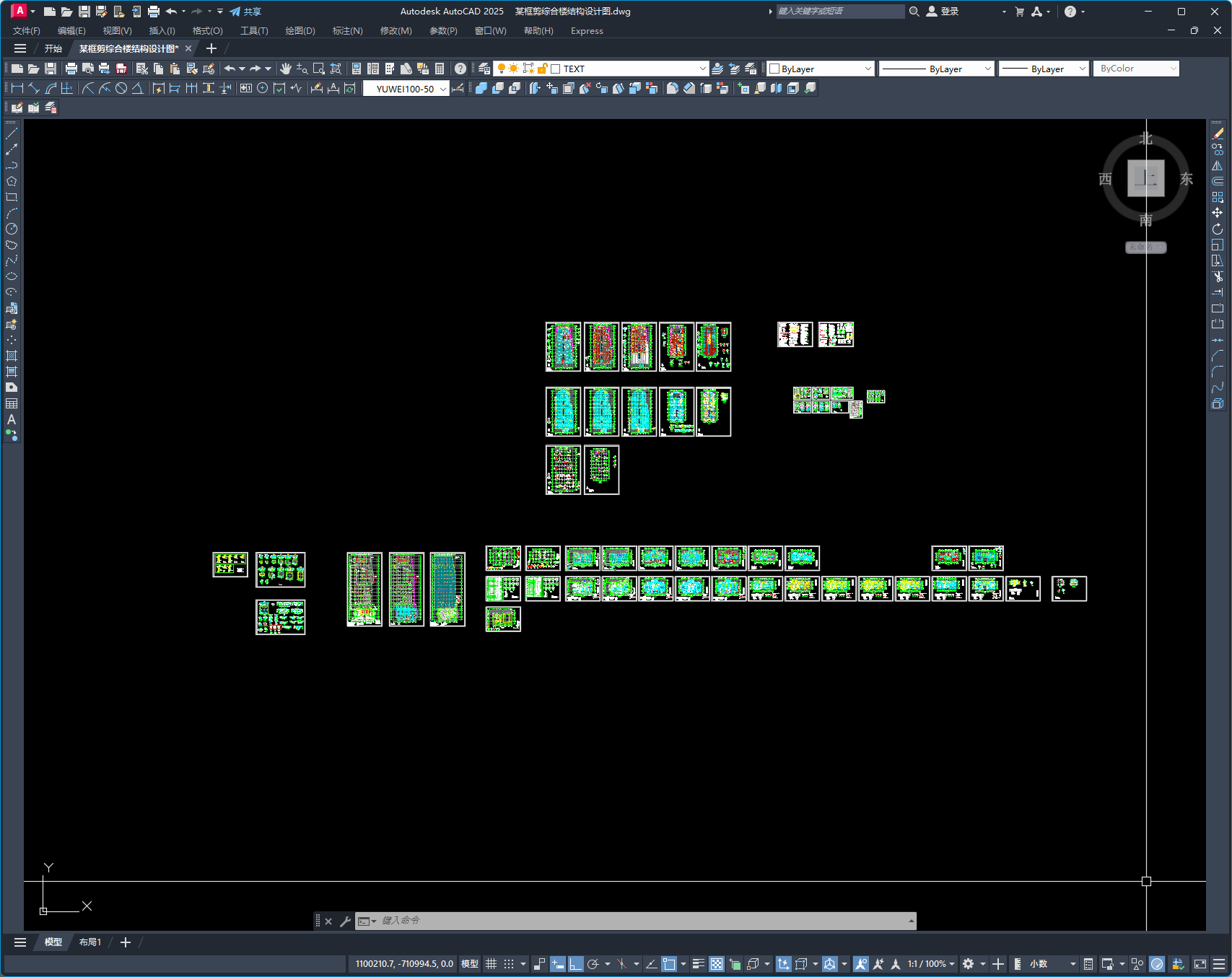Image resolution: width=1232 pixels, height=977 pixels.
Task: Click the 上 top face of ViewCube
Action: point(1146,178)
